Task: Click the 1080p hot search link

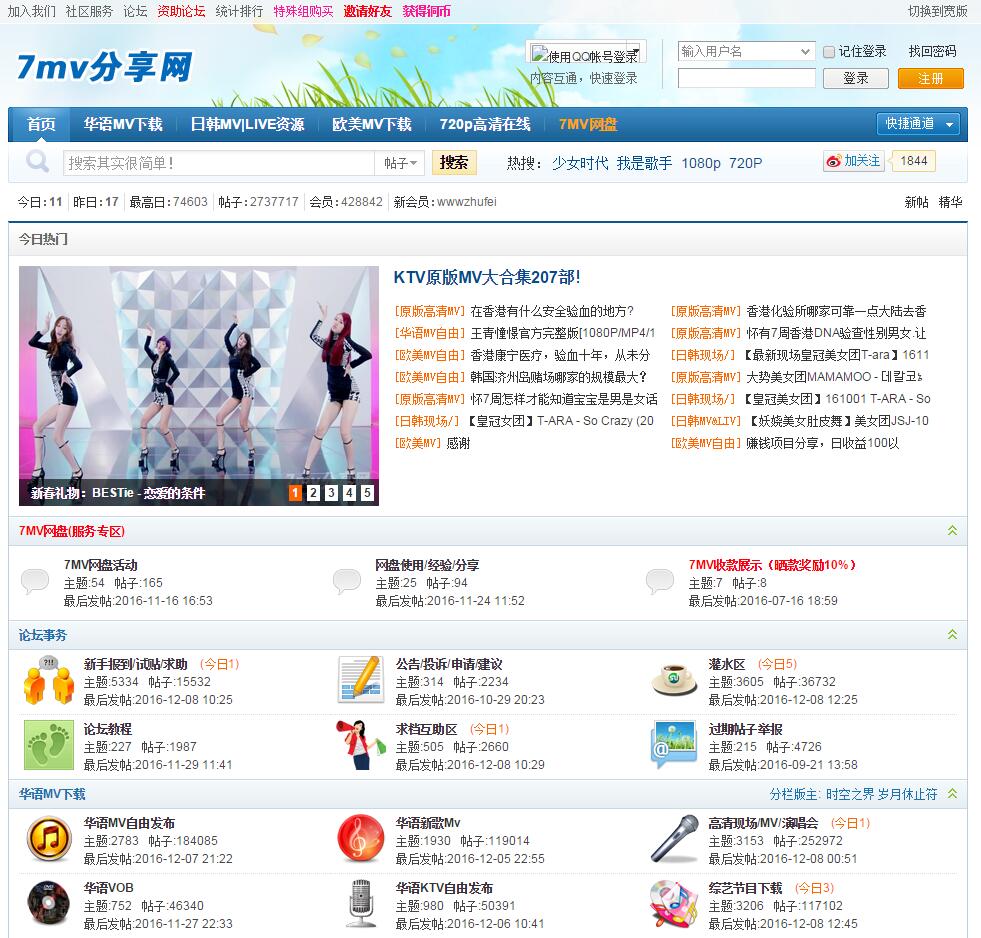Action: click(701, 163)
